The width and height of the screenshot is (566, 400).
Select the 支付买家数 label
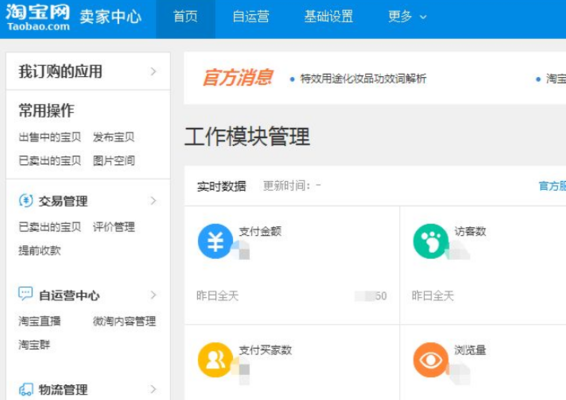point(265,350)
